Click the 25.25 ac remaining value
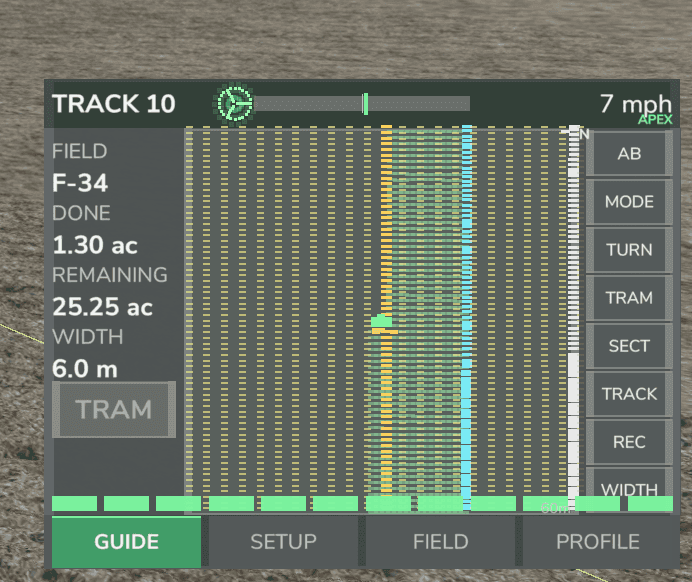 tap(102, 307)
